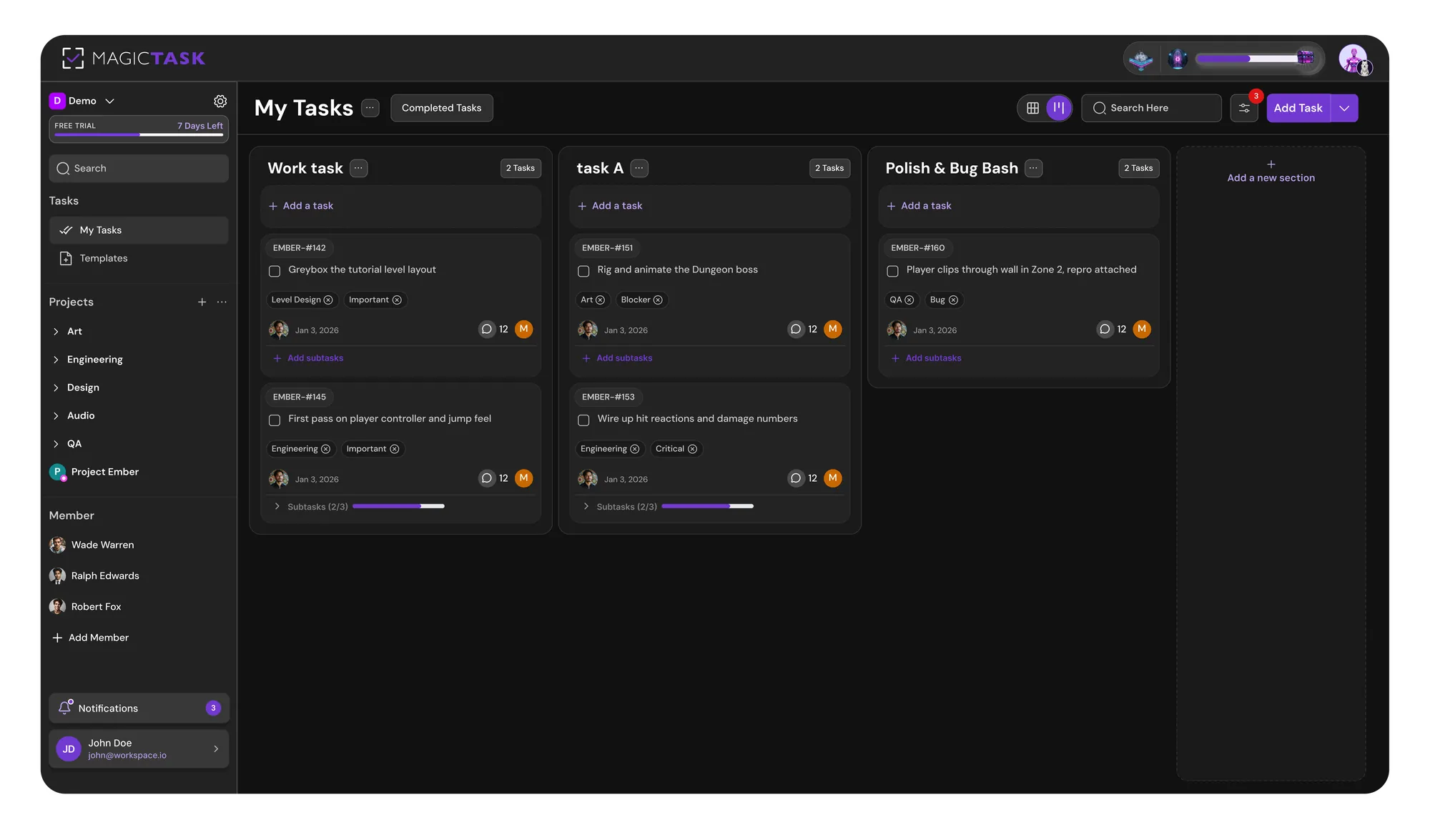Click Add a new section
This screenshot has height=840, width=1430.
[x=1271, y=172]
